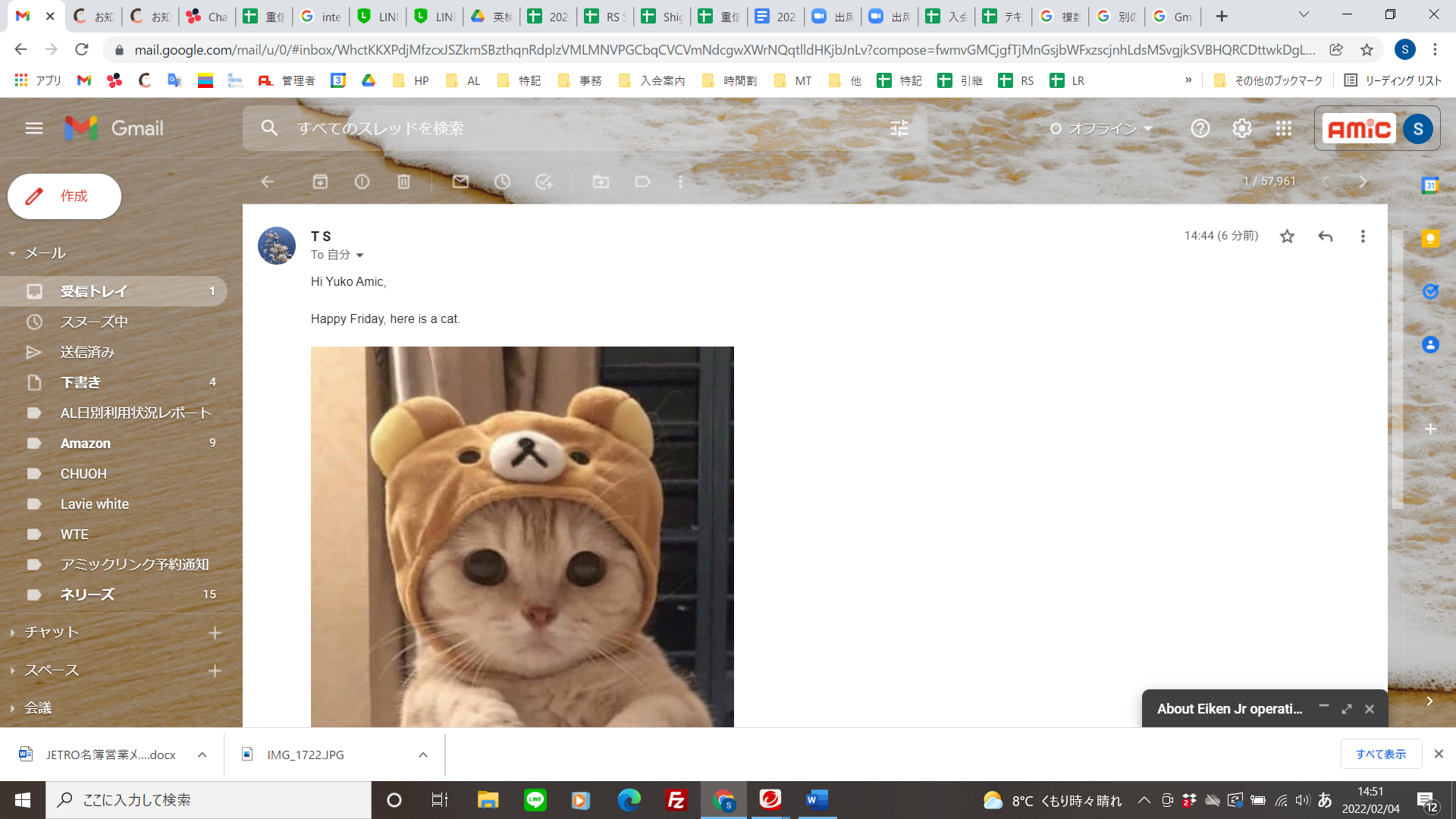
Task: Start a new chat with plus
Action: 215,632
